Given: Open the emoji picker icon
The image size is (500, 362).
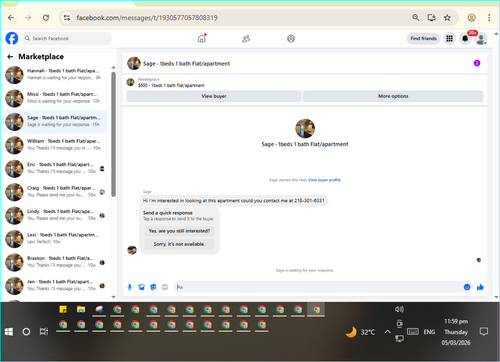Looking at the screenshot, I should tap(467, 287).
